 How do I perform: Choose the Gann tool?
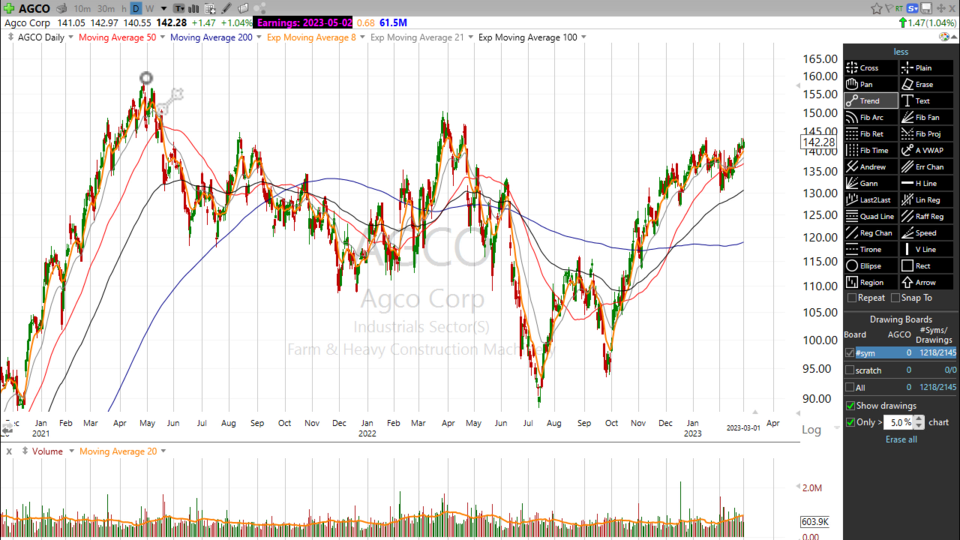click(871, 184)
